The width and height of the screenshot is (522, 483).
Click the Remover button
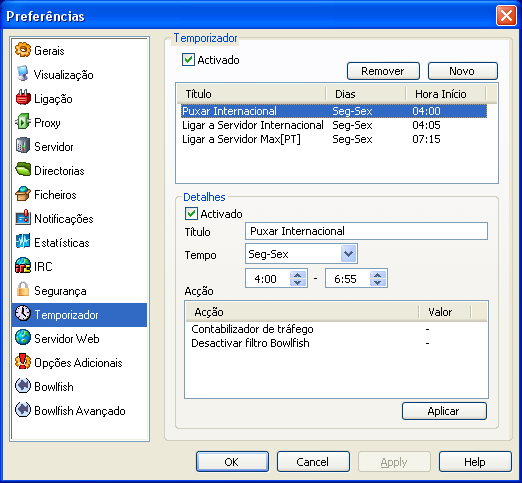point(383,71)
